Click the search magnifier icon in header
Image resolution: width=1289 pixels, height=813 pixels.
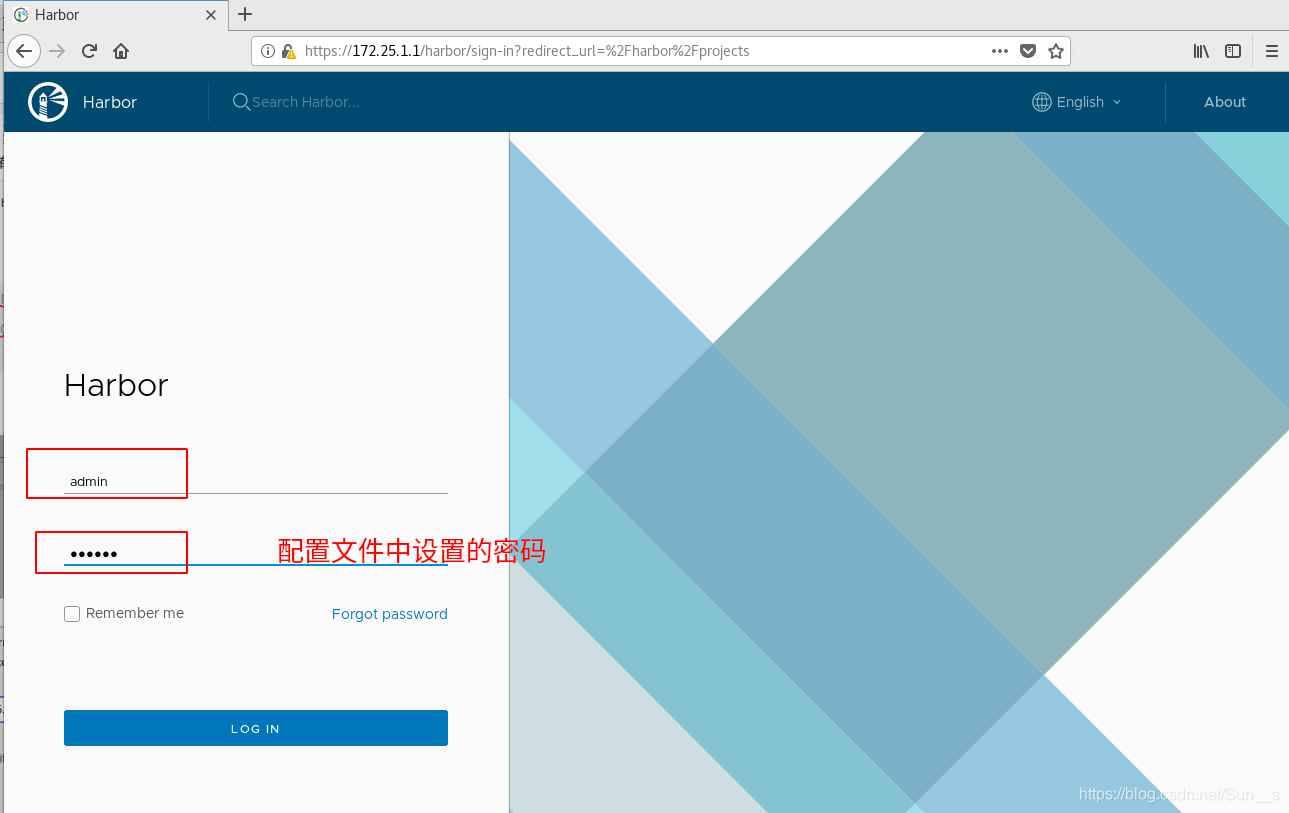[x=241, y=102]
